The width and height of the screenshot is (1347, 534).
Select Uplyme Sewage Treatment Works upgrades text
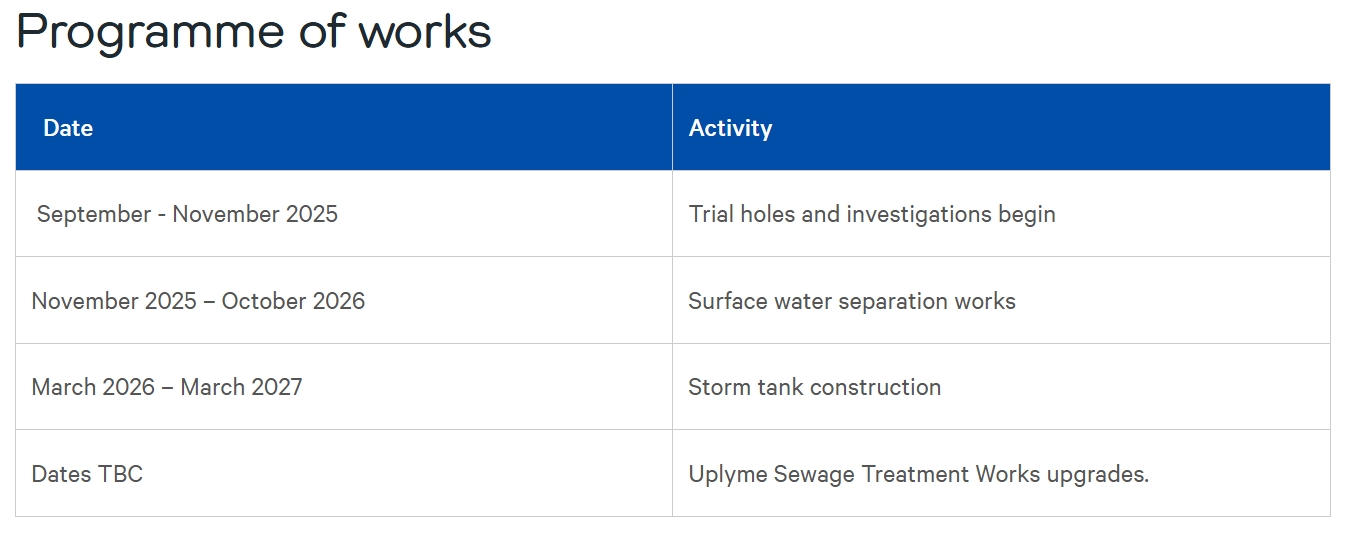coord(919,474)
